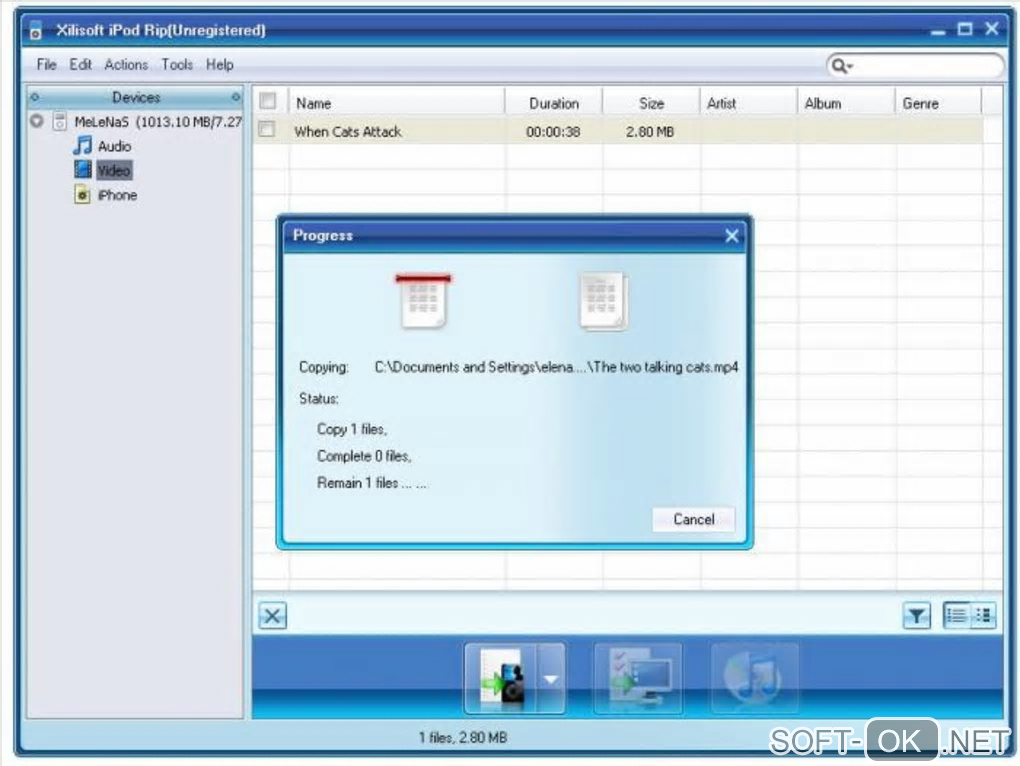Cancel the copying in the Progress dialog
This screenshot has width=1020, height=766.
click(693, 519)
